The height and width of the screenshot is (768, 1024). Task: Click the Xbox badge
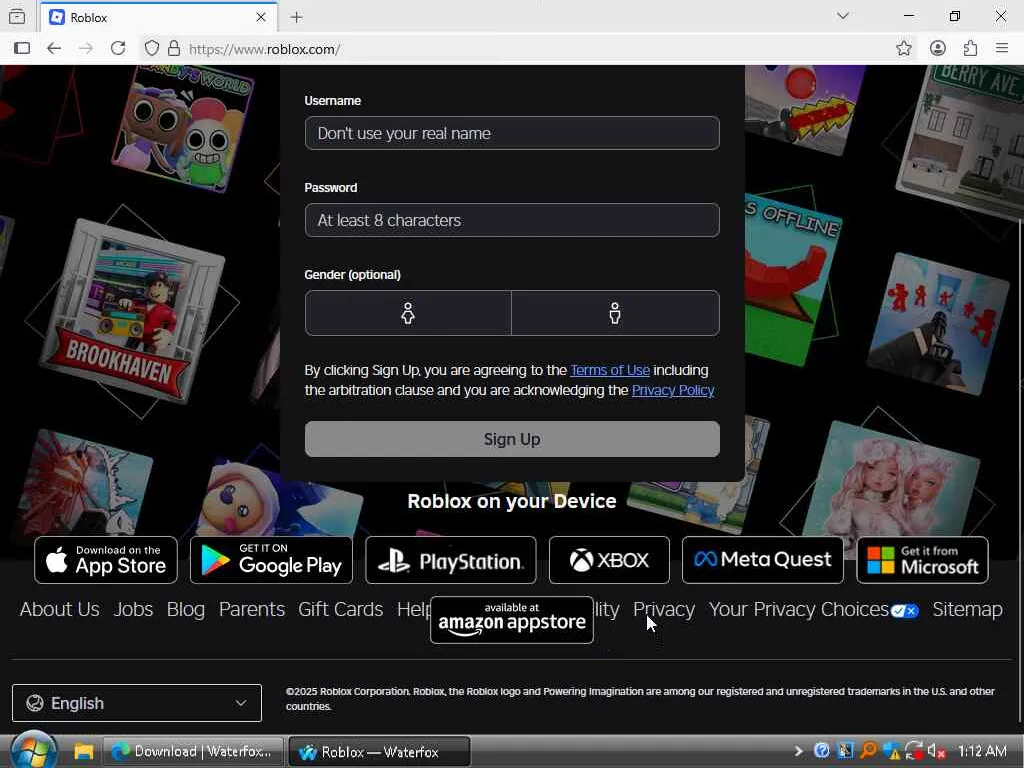609,560
